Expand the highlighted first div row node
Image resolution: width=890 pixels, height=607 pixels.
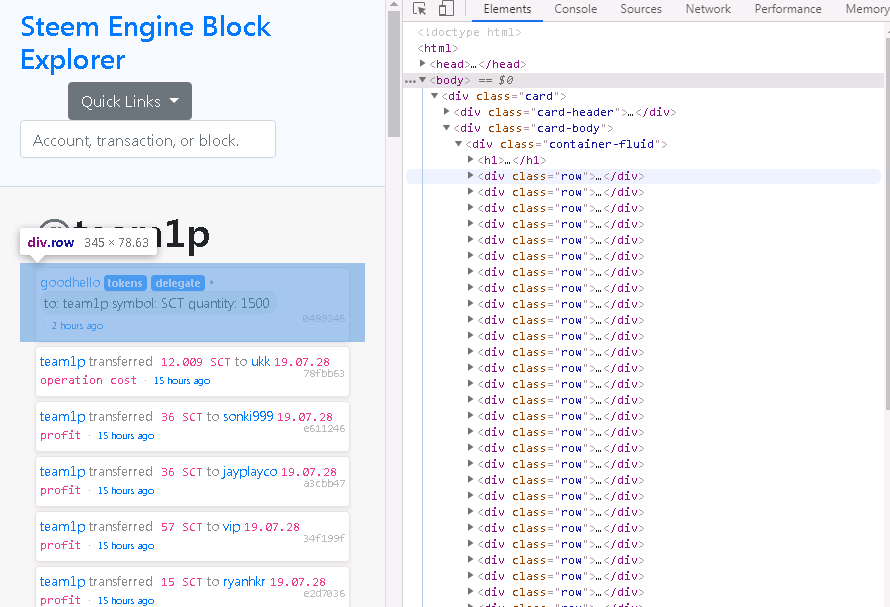point(471,175)
